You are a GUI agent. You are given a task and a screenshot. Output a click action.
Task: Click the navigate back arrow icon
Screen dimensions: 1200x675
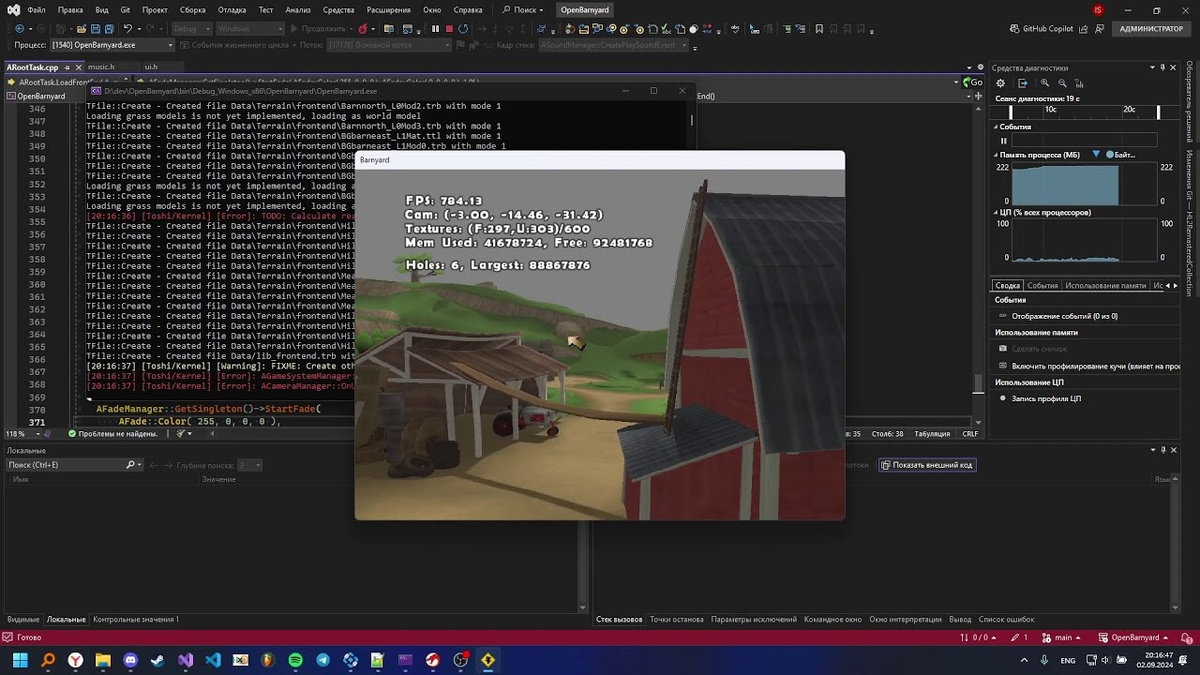18,29
